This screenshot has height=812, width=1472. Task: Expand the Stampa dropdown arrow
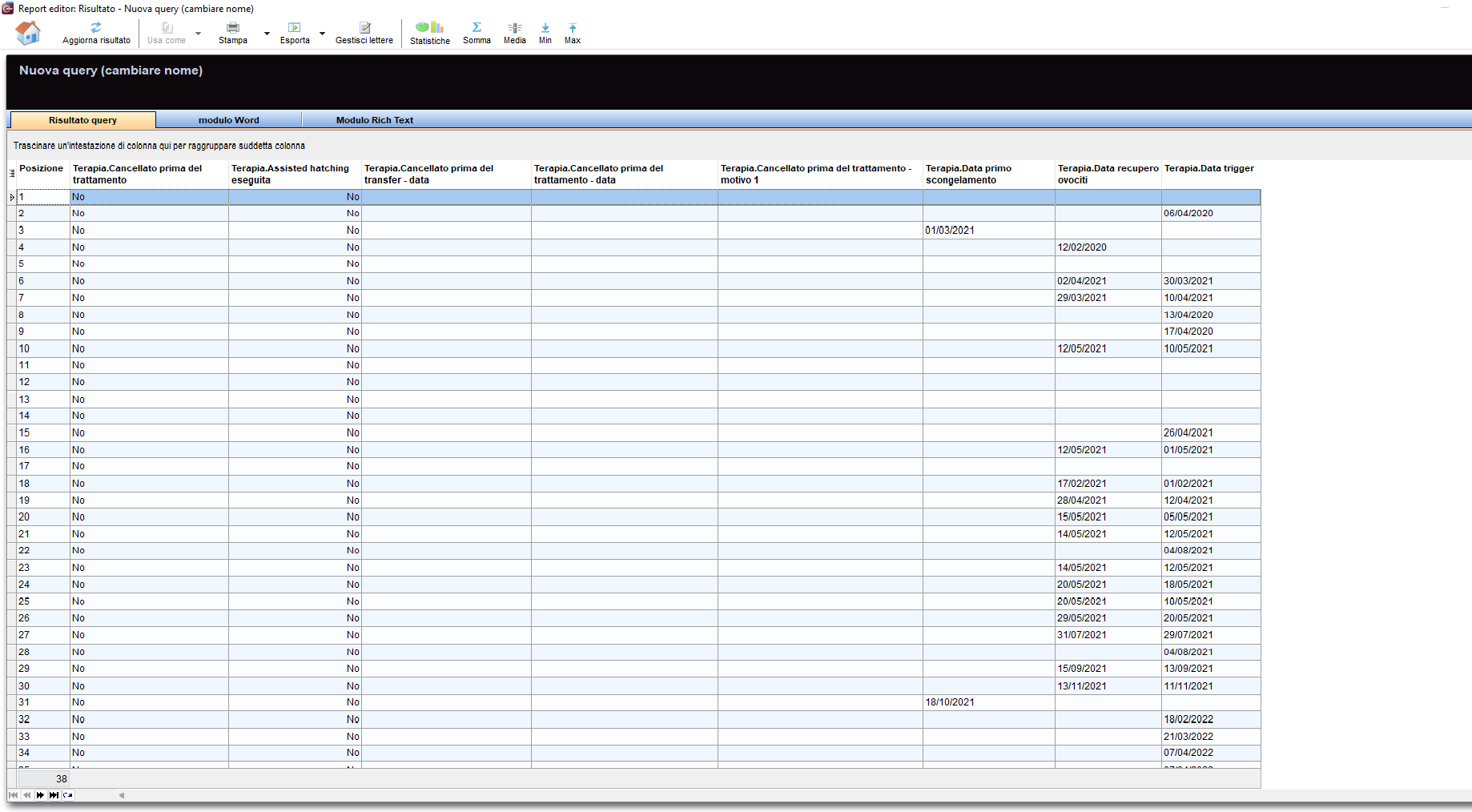click(267, 34)
